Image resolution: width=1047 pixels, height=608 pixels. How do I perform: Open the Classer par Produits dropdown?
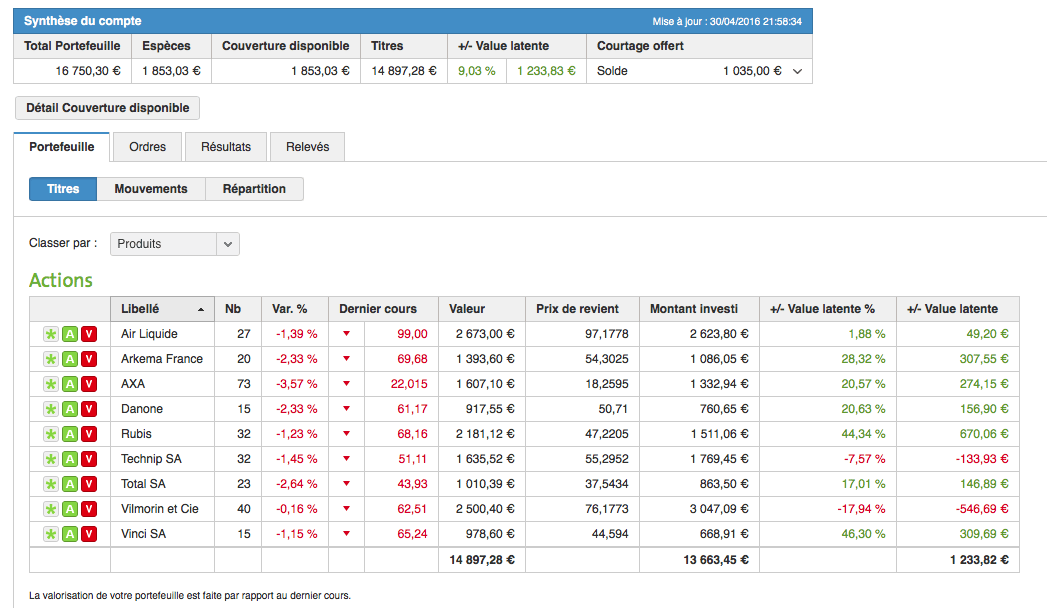click(x=174, y=244)
